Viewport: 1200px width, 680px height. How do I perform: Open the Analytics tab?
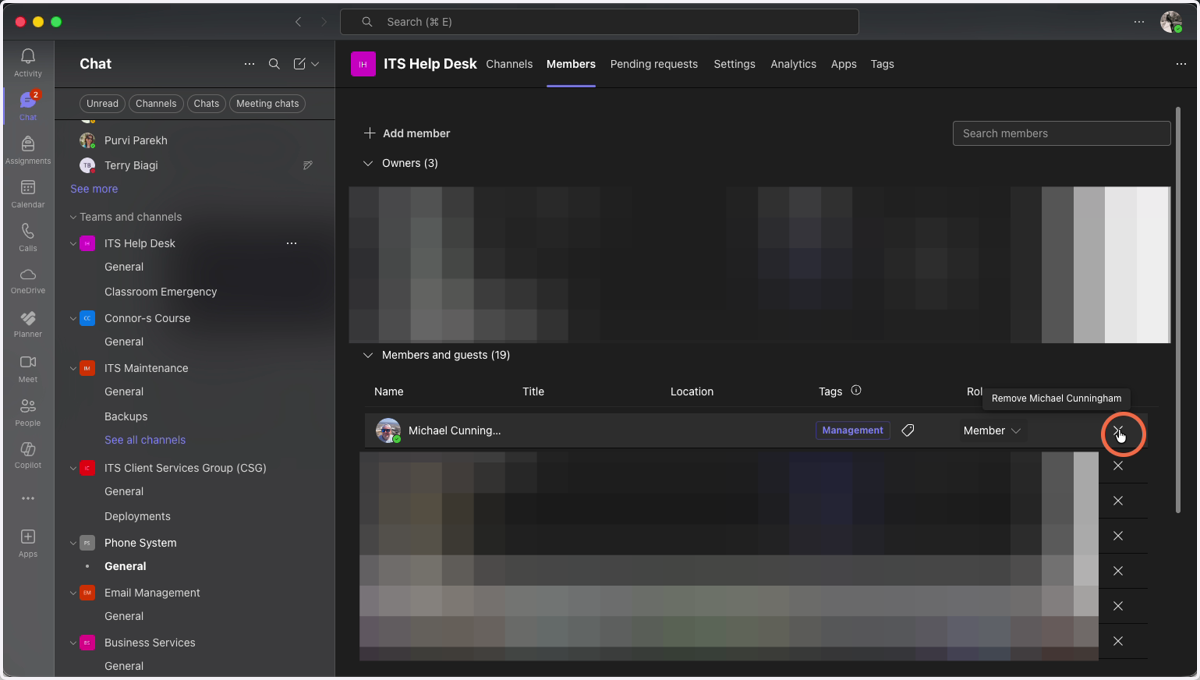pos(793,64)
